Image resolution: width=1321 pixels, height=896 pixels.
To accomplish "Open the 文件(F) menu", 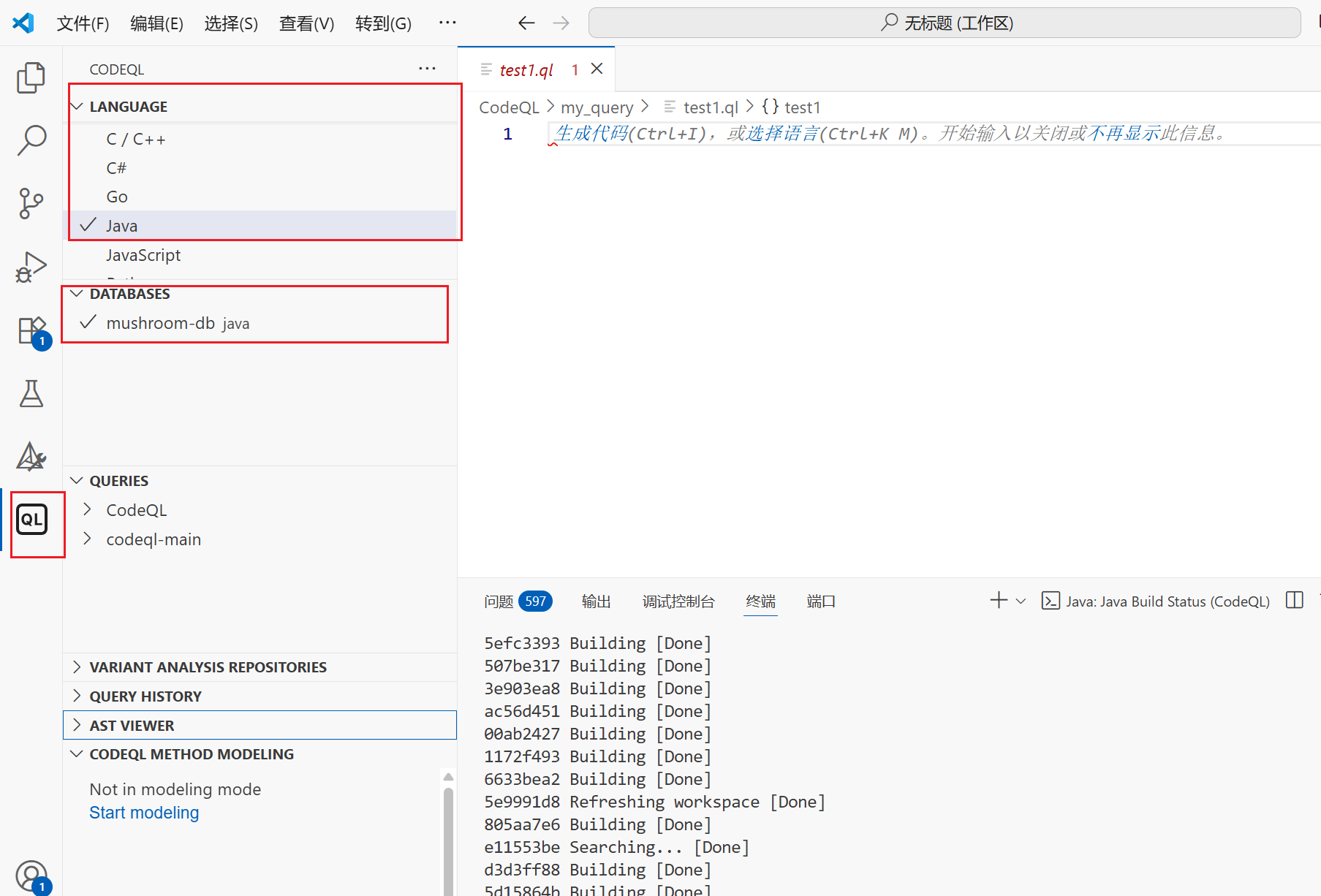I will click(x=83, y=23).
